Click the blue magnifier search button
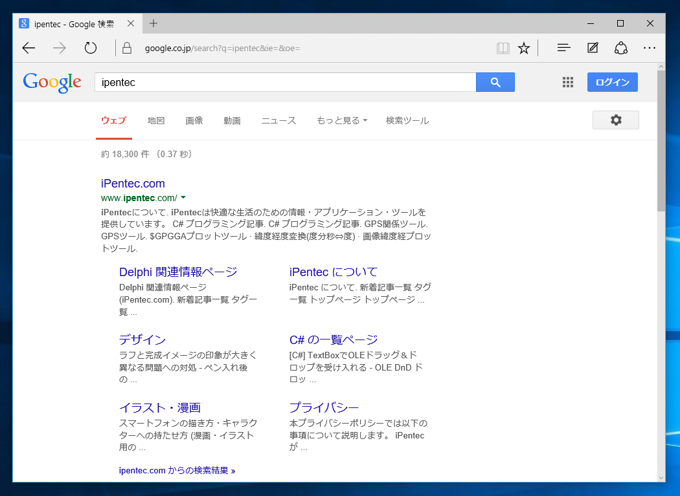The image size is (680, 496). [495, 82]
